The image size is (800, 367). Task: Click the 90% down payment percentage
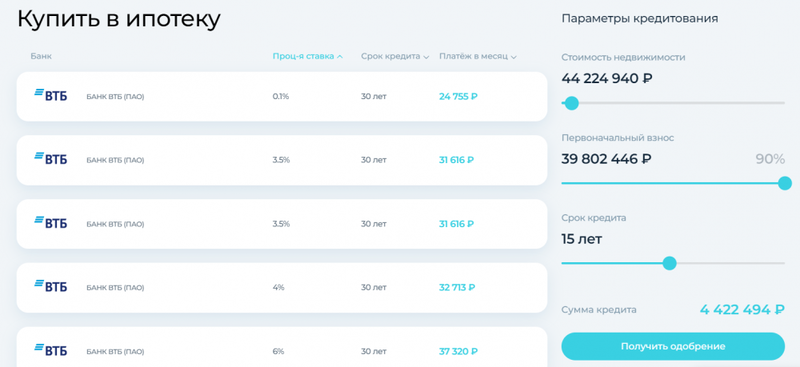point(770,159)
